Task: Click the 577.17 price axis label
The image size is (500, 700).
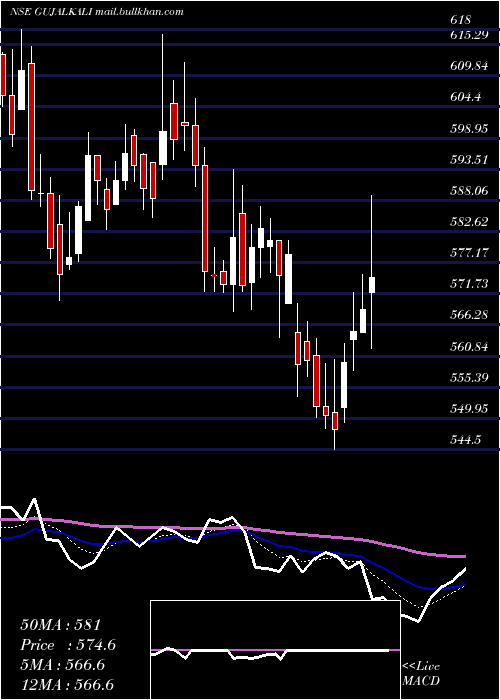Action: click(x=468, y=253)
